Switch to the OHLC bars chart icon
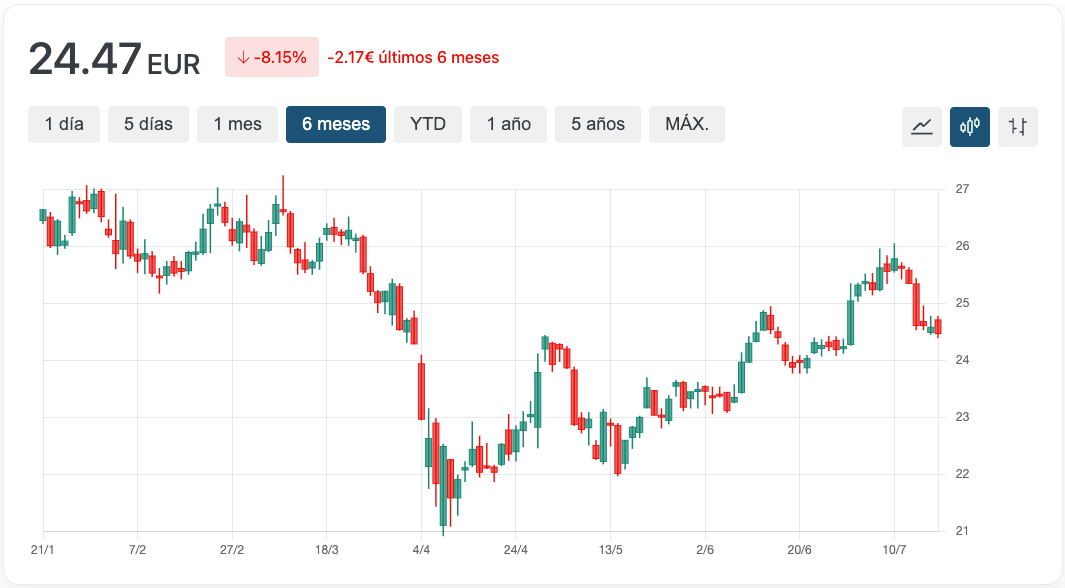This screenshot has width=1065, height=588. pyautogui.click(x=1018, y=127)
